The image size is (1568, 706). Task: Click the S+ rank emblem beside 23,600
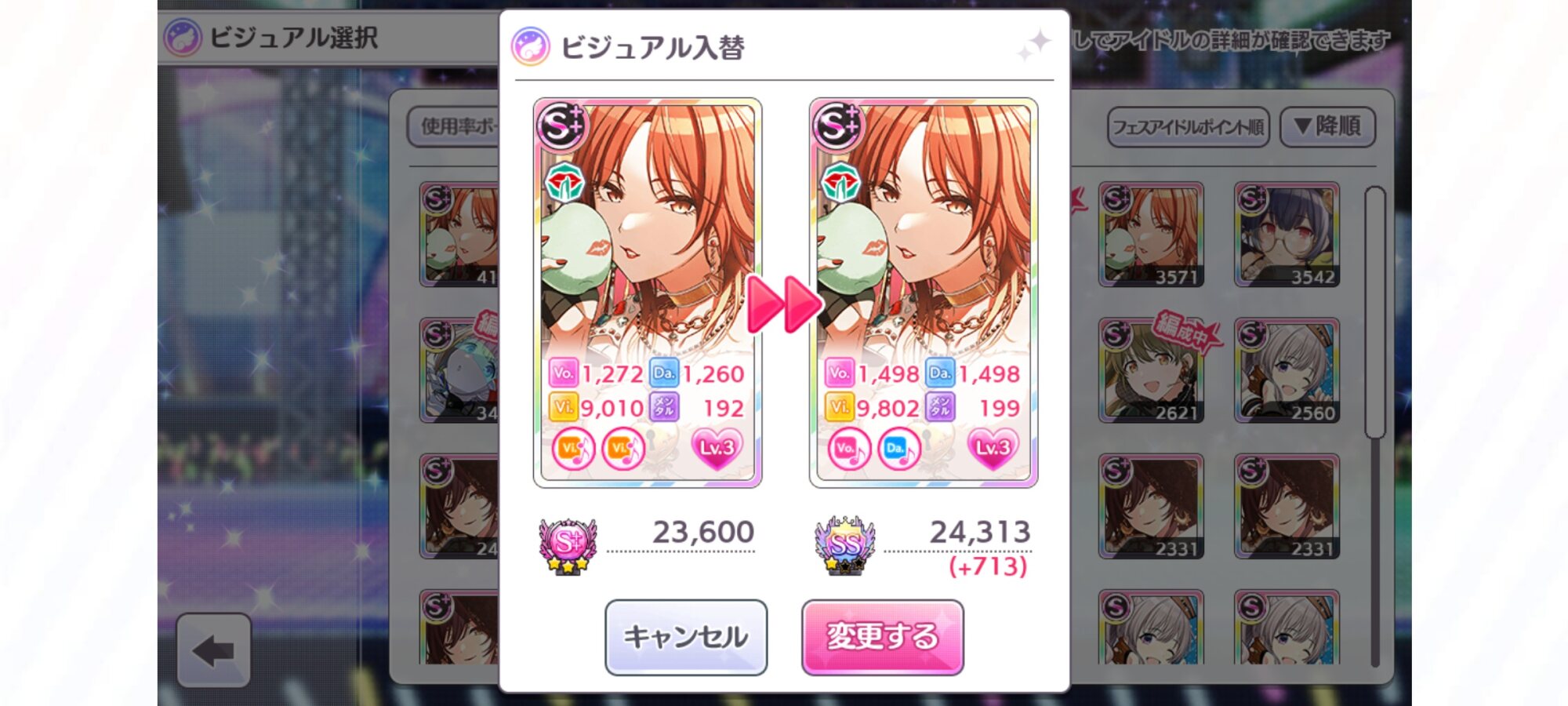click(568, 545)
